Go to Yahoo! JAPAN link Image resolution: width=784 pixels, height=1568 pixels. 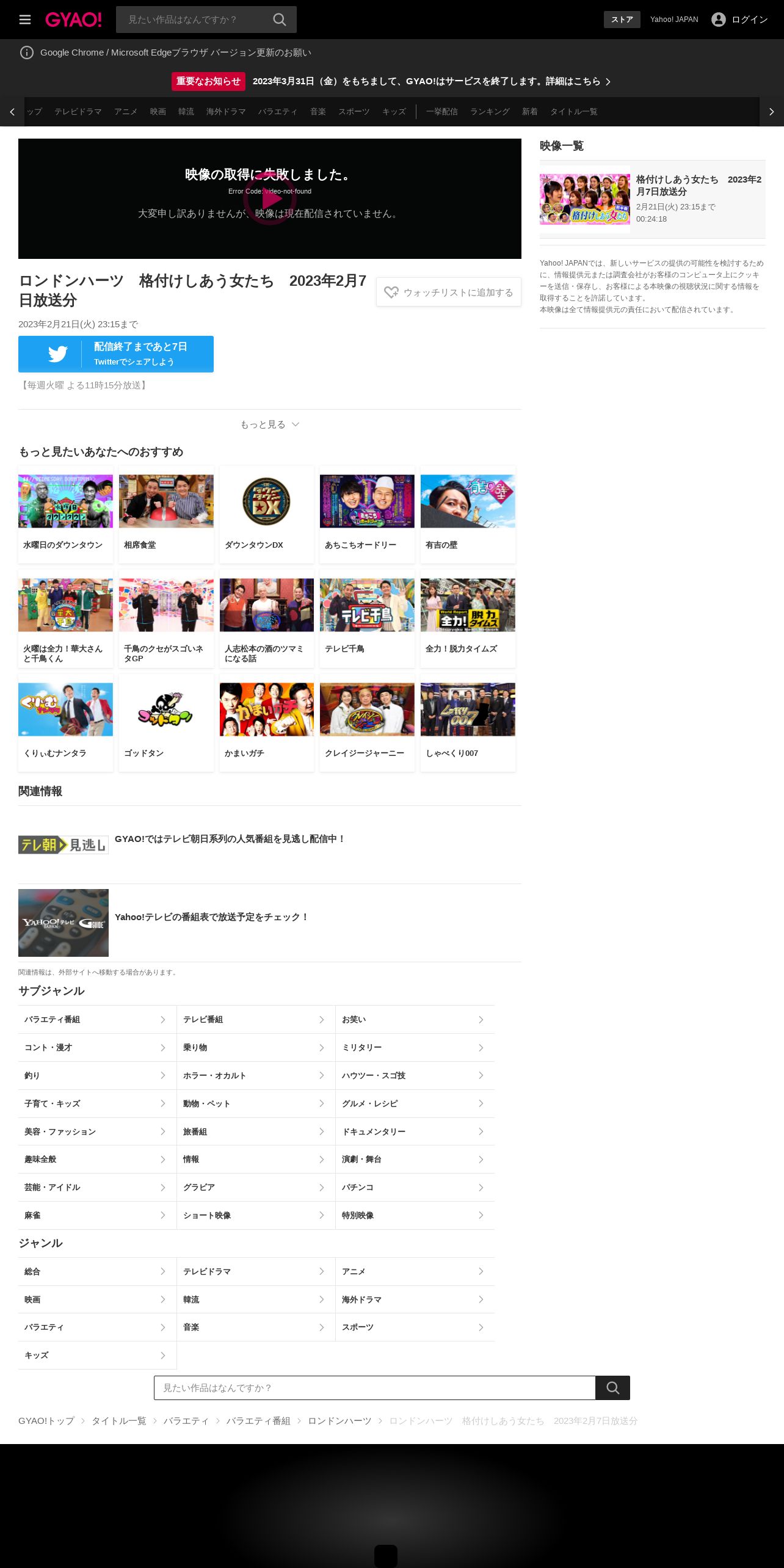pyautogui.click(x=674, y=20)
